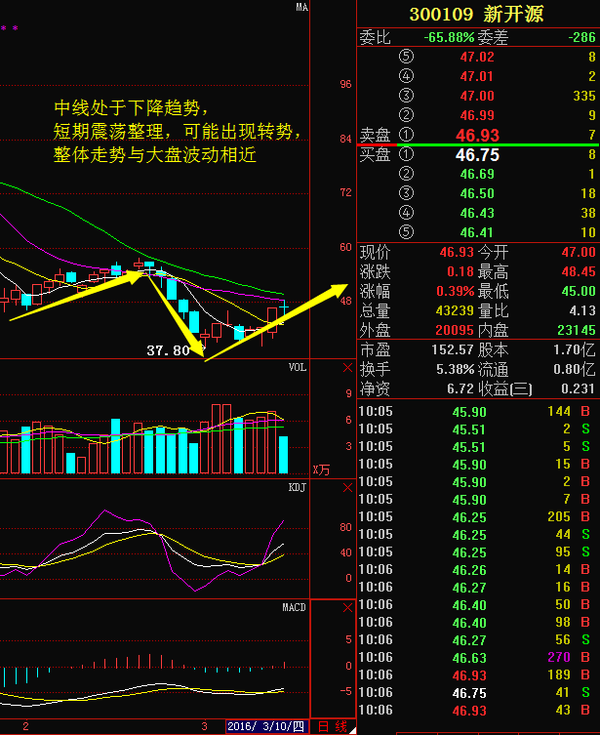
Task: Click the MA indicator label
Action: pyautogui.click(x=301, y=8)
